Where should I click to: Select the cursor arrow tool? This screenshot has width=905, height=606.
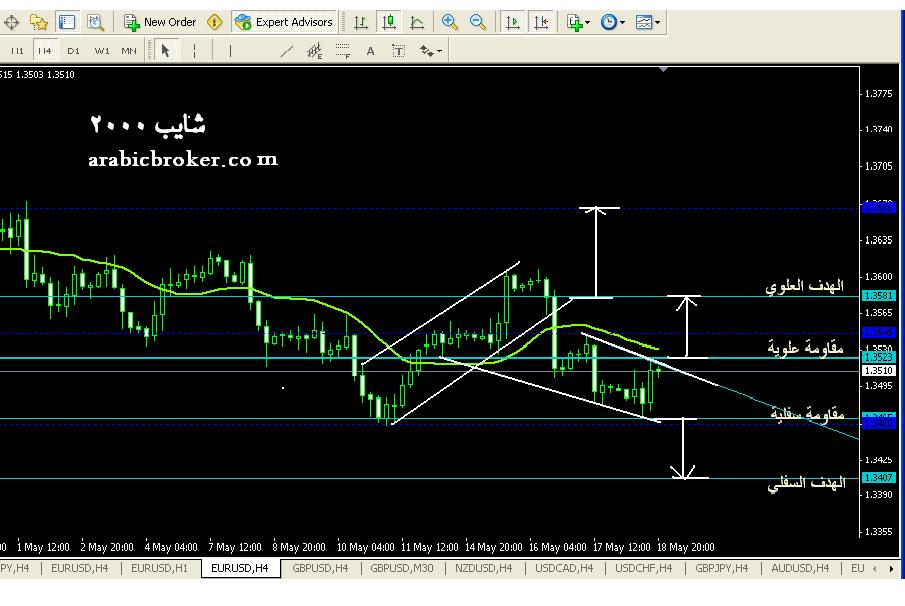tap(166, 51)
